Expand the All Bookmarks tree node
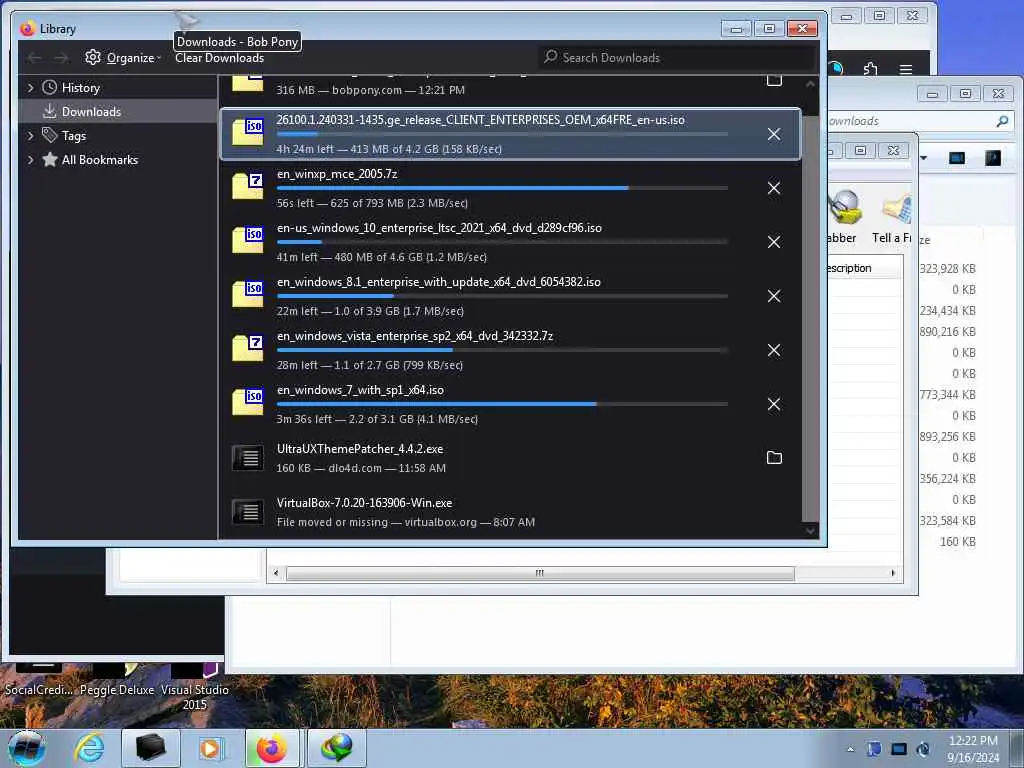The image size is (1024, 768). point(31,160)
